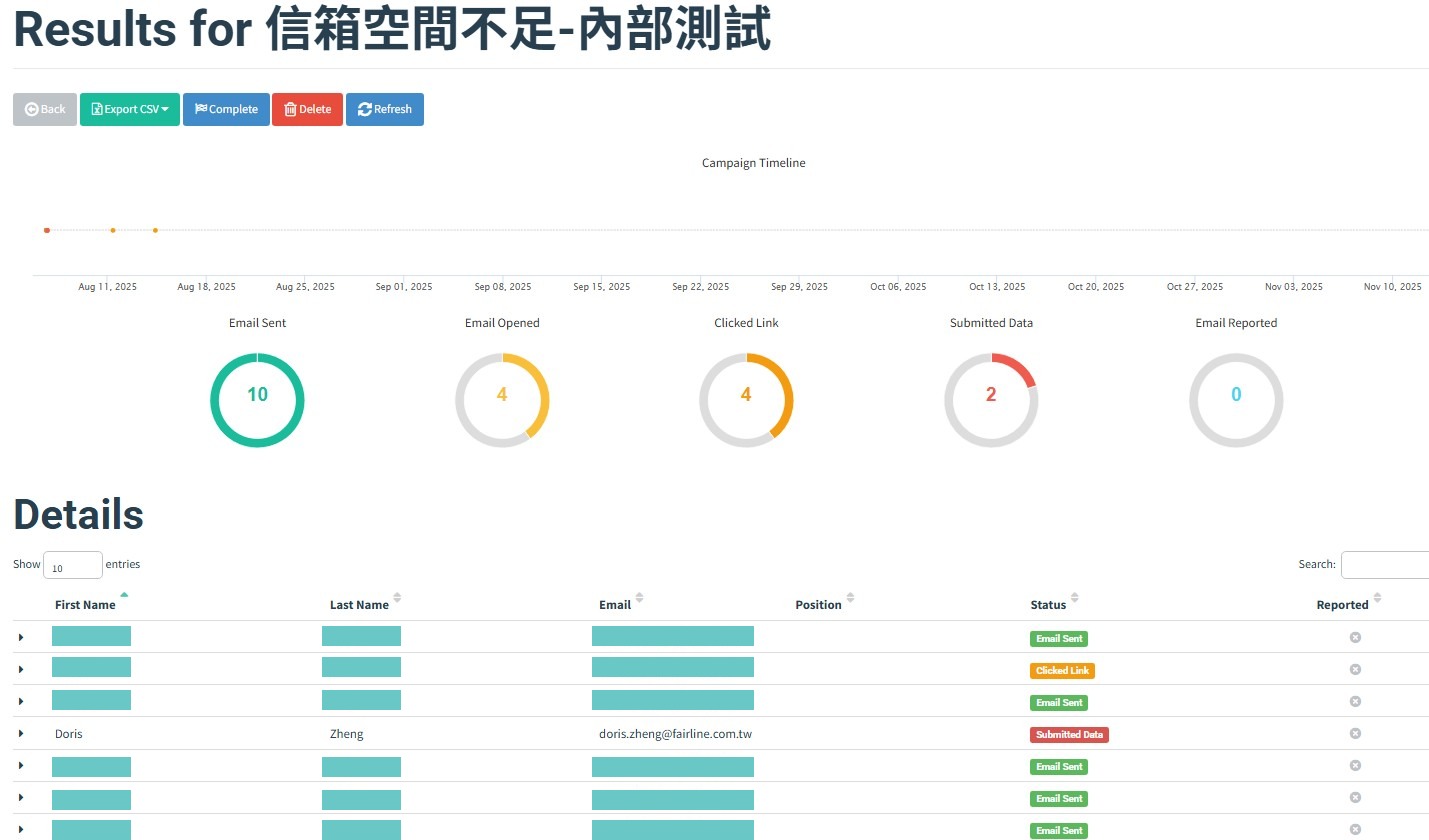Sort table by First Name column
This screenshot has height=840, width=1429.
click(x=86, y=604)
